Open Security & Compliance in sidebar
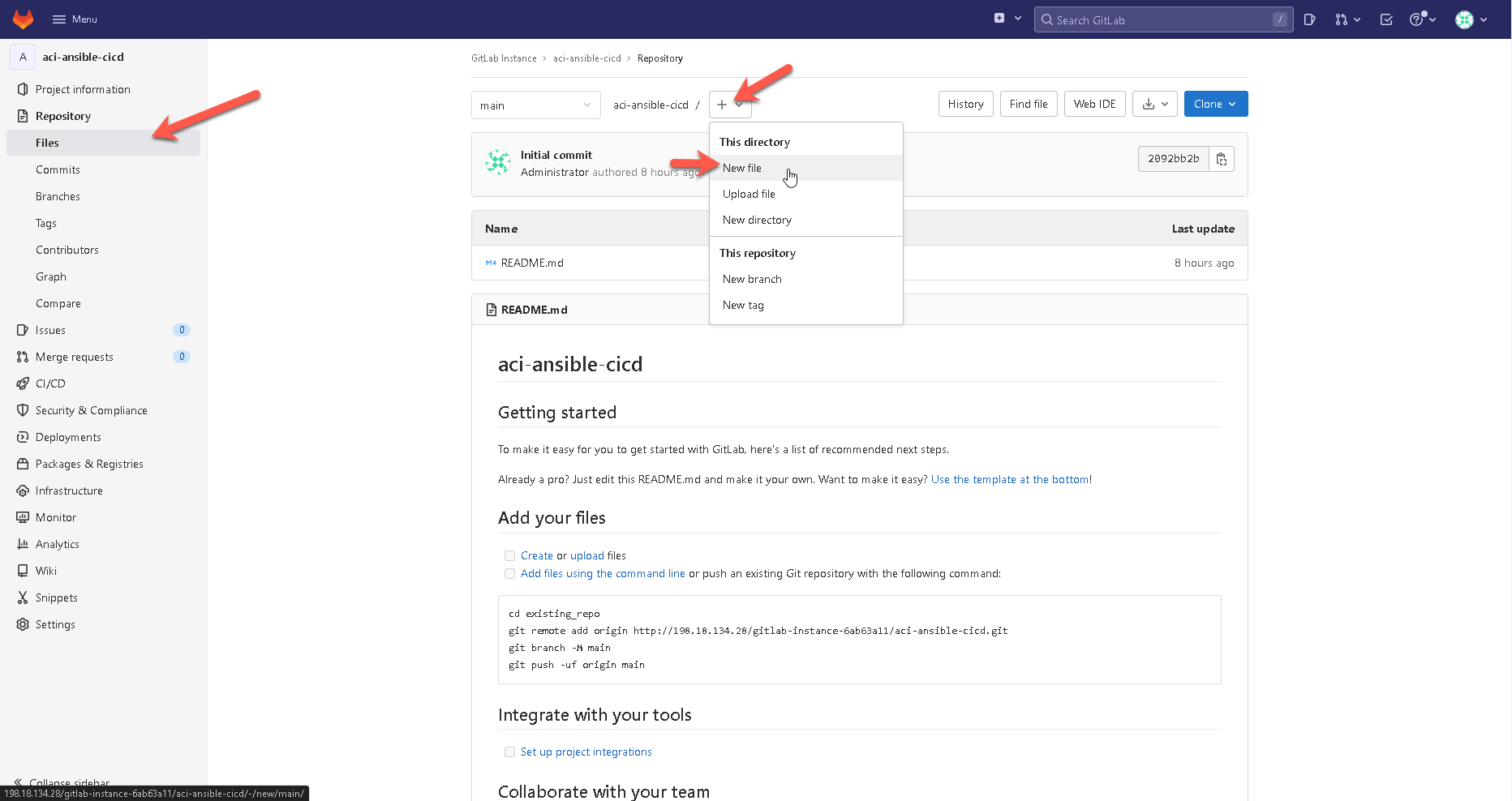Screen dimensions: 1512x801 click(x=103, y=410)
